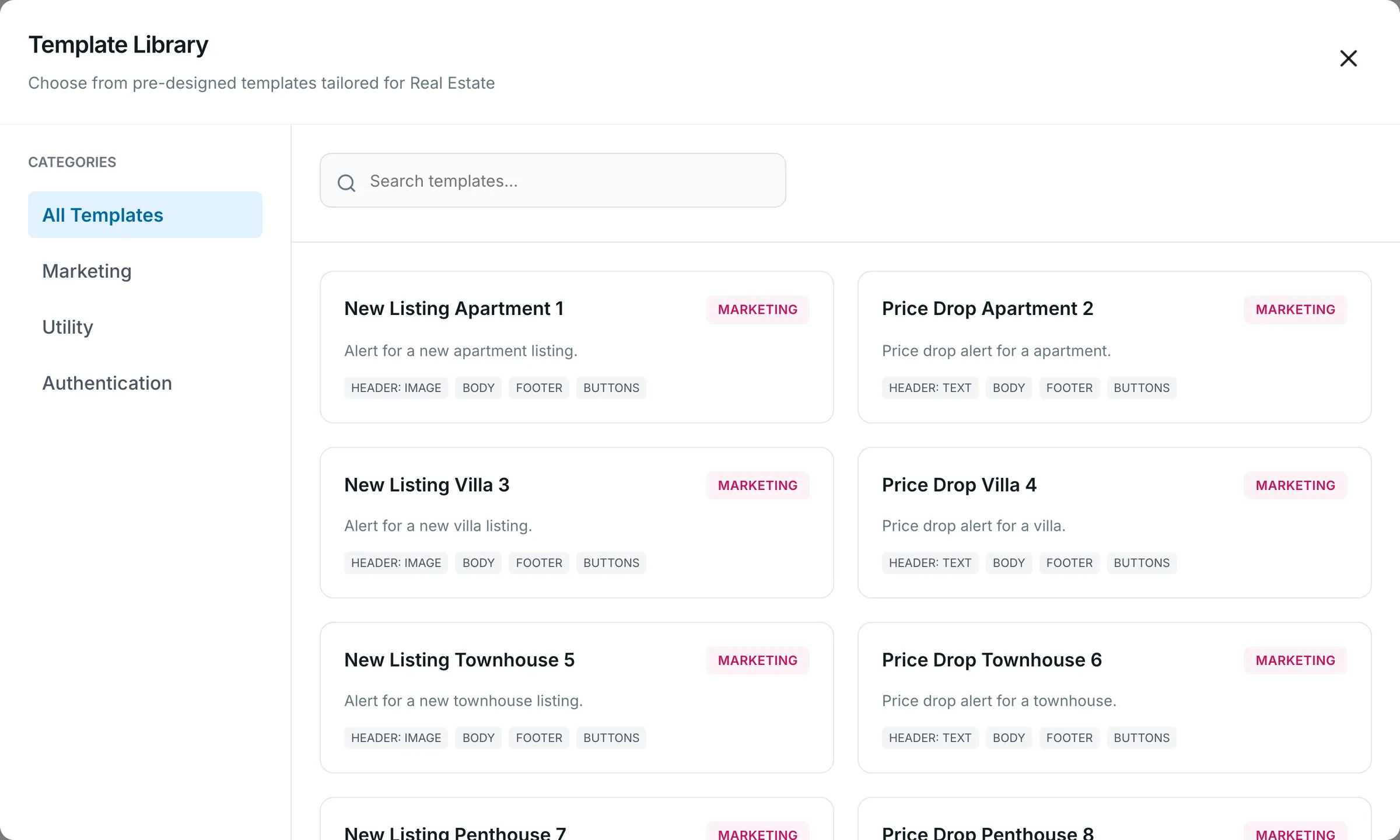Open the Price Drop Penthouse 8 template
The image size is (1400, 840).
1114,819
